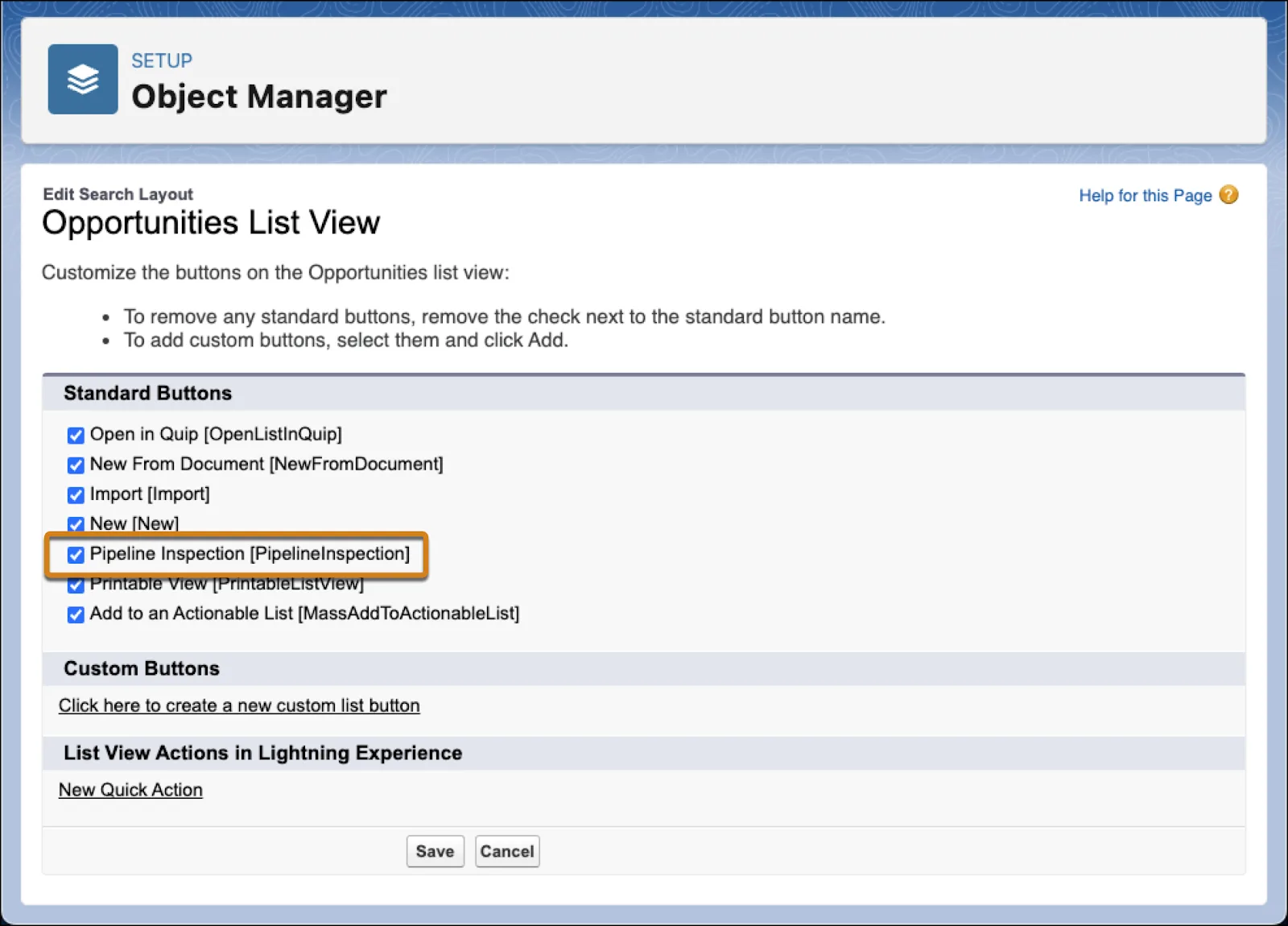Open the New Quick Action link
1288x926 pixels.
coord(130,790)
